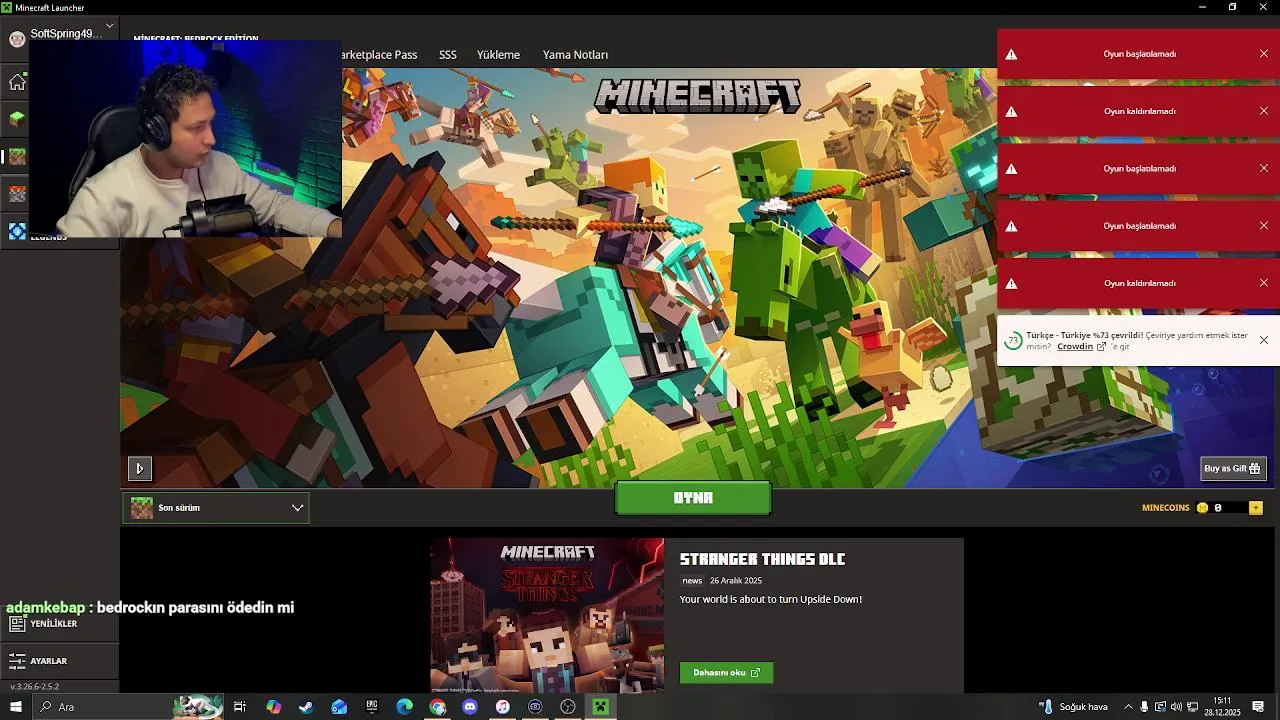Select Minecraft Dungeons icon in sidebar

tap(17, 193)
